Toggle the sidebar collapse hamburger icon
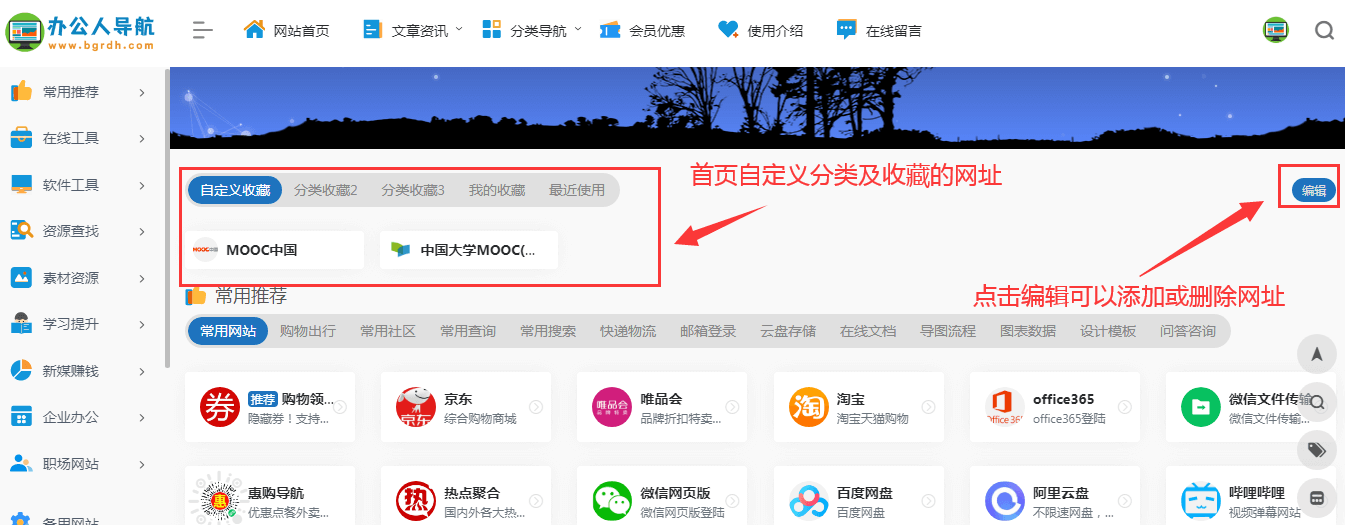 (203, 30)
